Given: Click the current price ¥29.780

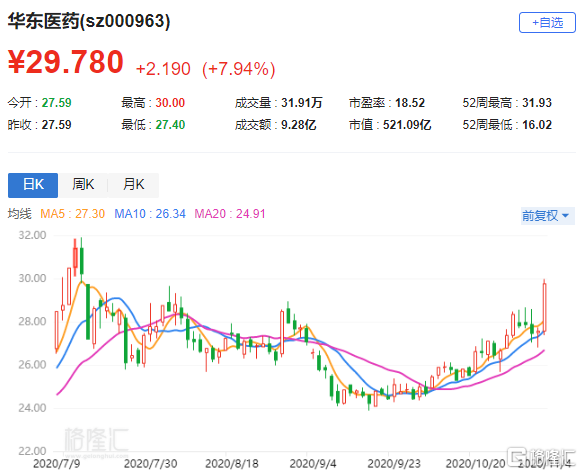Looking at the screenshot, I should (x=66, y=62).
